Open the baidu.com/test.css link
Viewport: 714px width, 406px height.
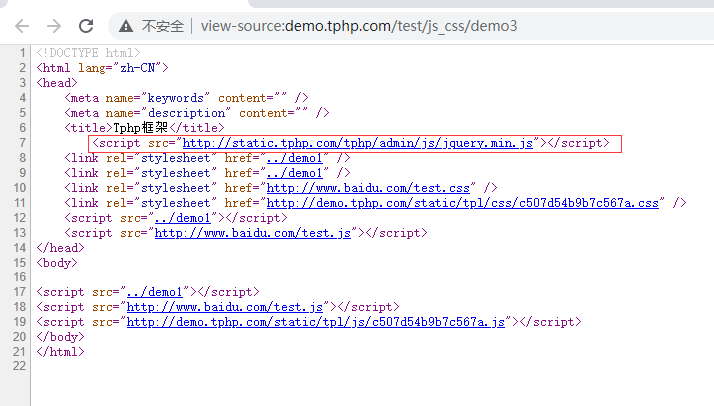pyautogui.click(x=368, y=188)
